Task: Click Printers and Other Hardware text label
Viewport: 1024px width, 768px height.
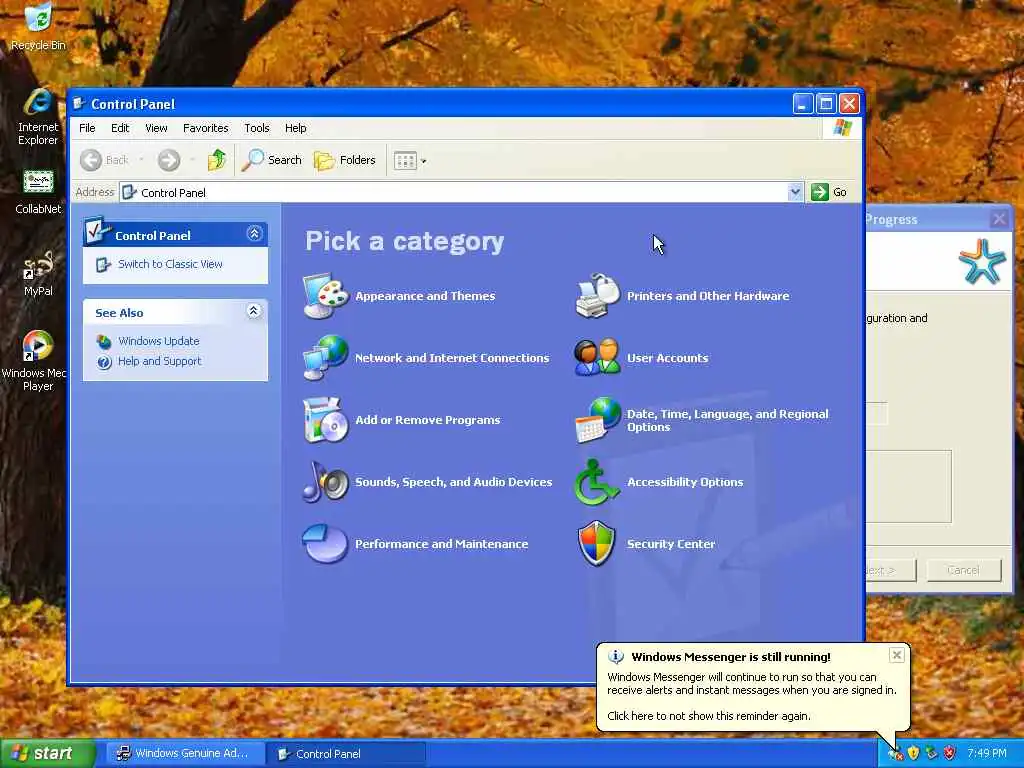Action: [708, 296]
